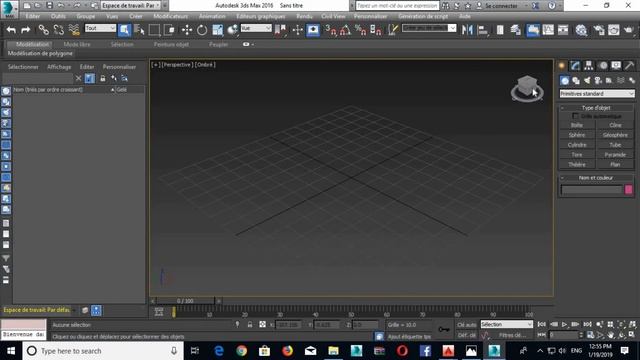Click the Sphère primitive button
The width and height of the screenshot is (640, 360).
(577, 135)
